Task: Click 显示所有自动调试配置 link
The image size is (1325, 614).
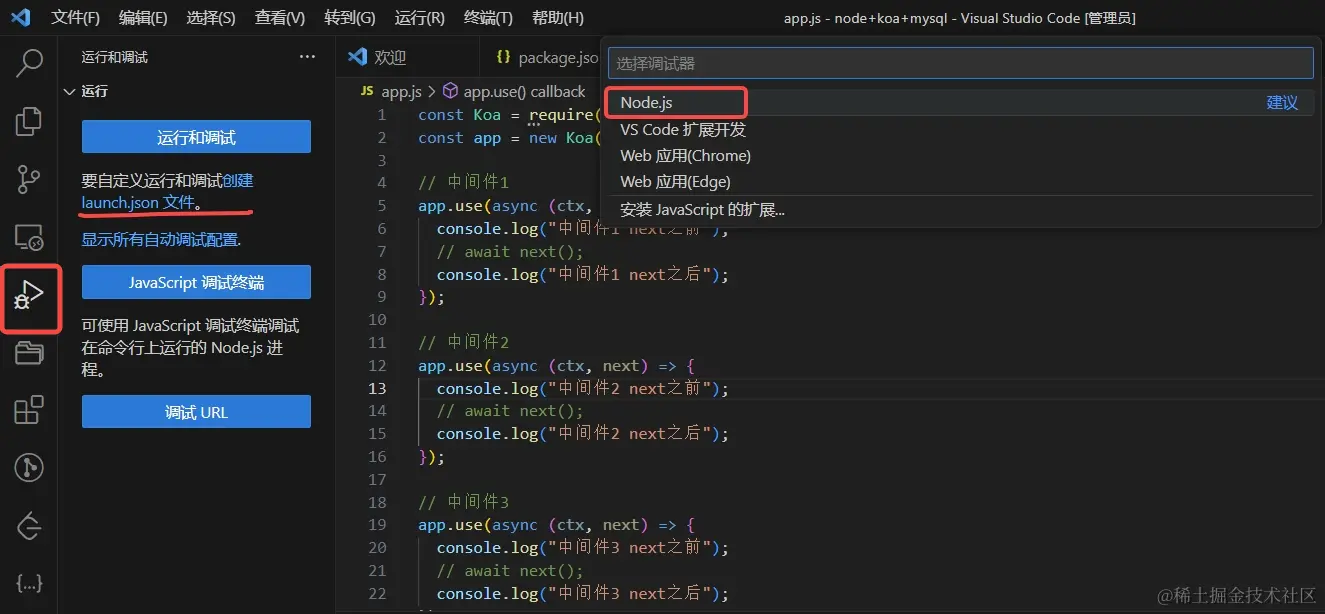Action: tap(160, 239)
